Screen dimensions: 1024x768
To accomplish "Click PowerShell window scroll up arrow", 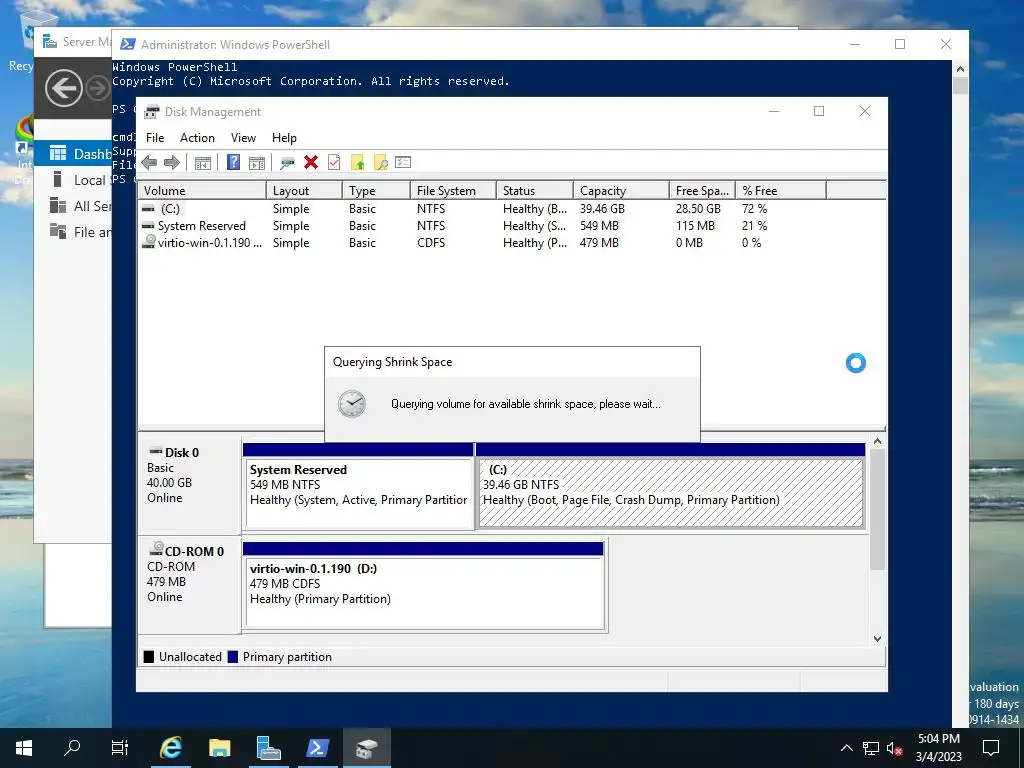I will pyautogui.click(x=960, y=69).
